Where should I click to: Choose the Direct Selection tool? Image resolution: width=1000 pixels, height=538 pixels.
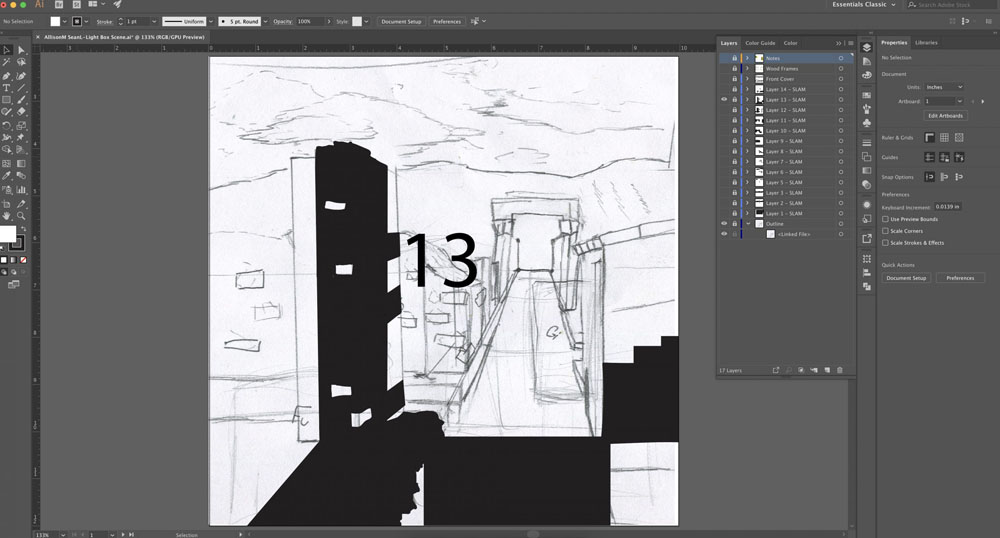tap(21, 50)
